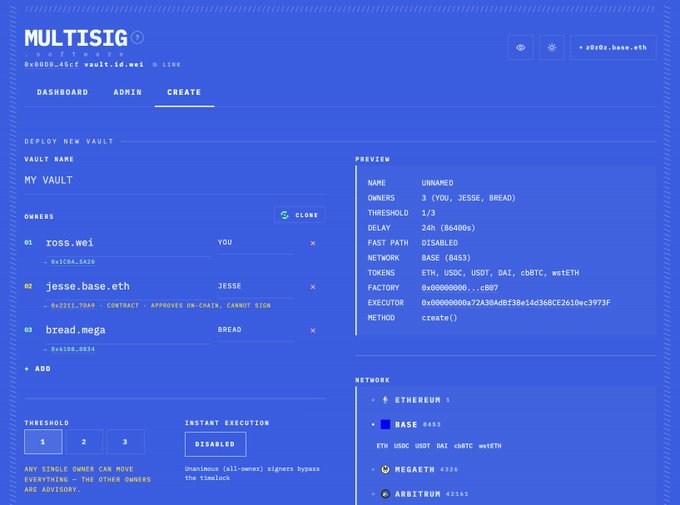Image resolution: width=680 pixels, height=505 pixels.
Task: Click the Arbitrum logo icon
Action: coord(385,494)
